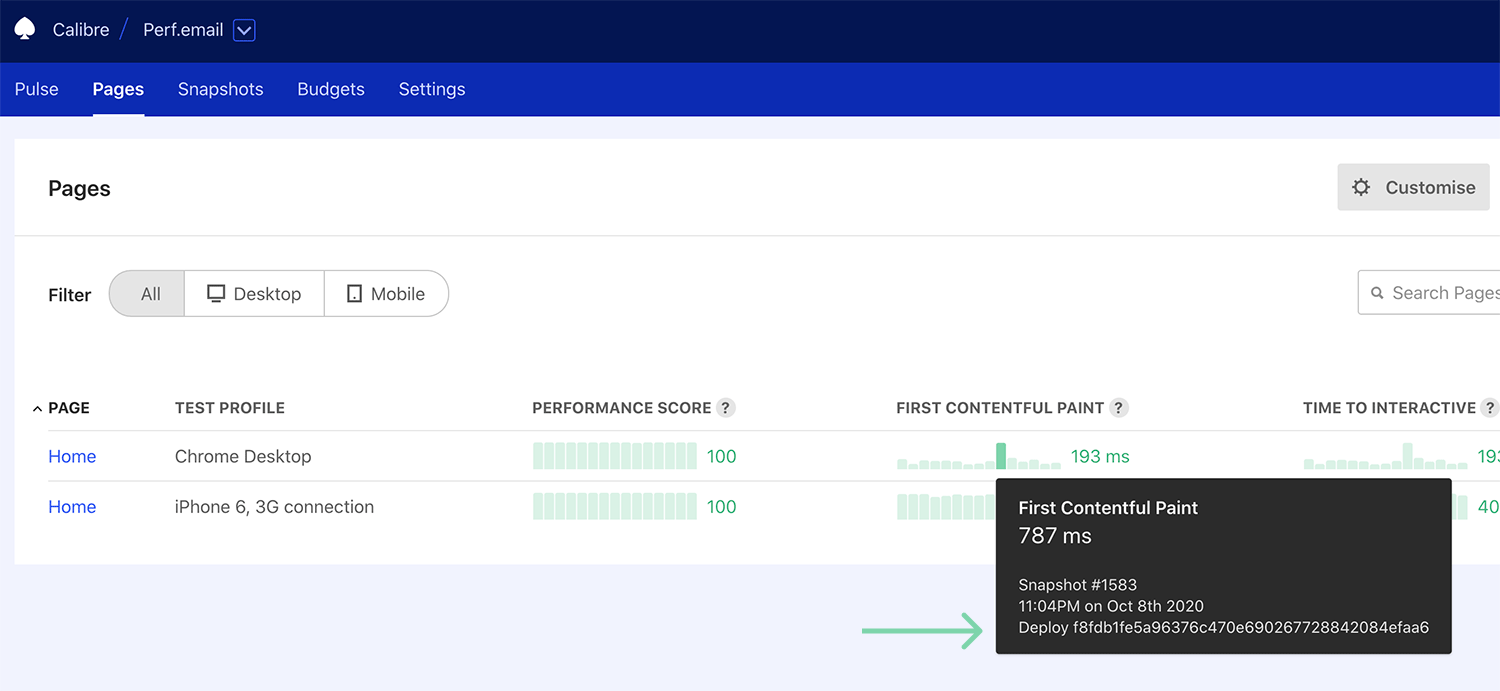The height and width of the screenshot is (691, 1500).
Task: Expand the green arrow's First Contentful Paint tooltip
Action: [922, 630]
